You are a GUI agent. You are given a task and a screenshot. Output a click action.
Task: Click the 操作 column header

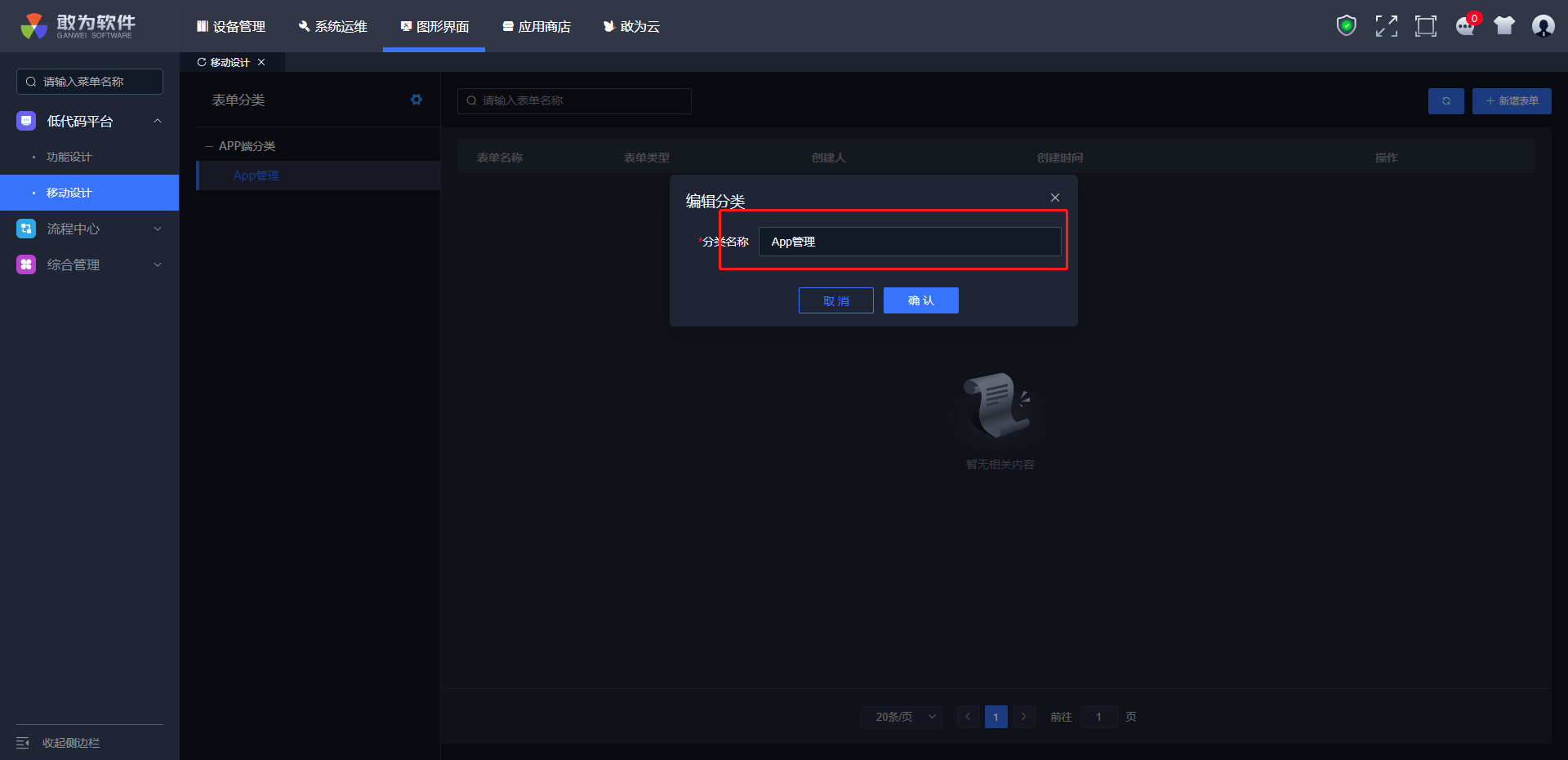click(x=1387, y=158)
